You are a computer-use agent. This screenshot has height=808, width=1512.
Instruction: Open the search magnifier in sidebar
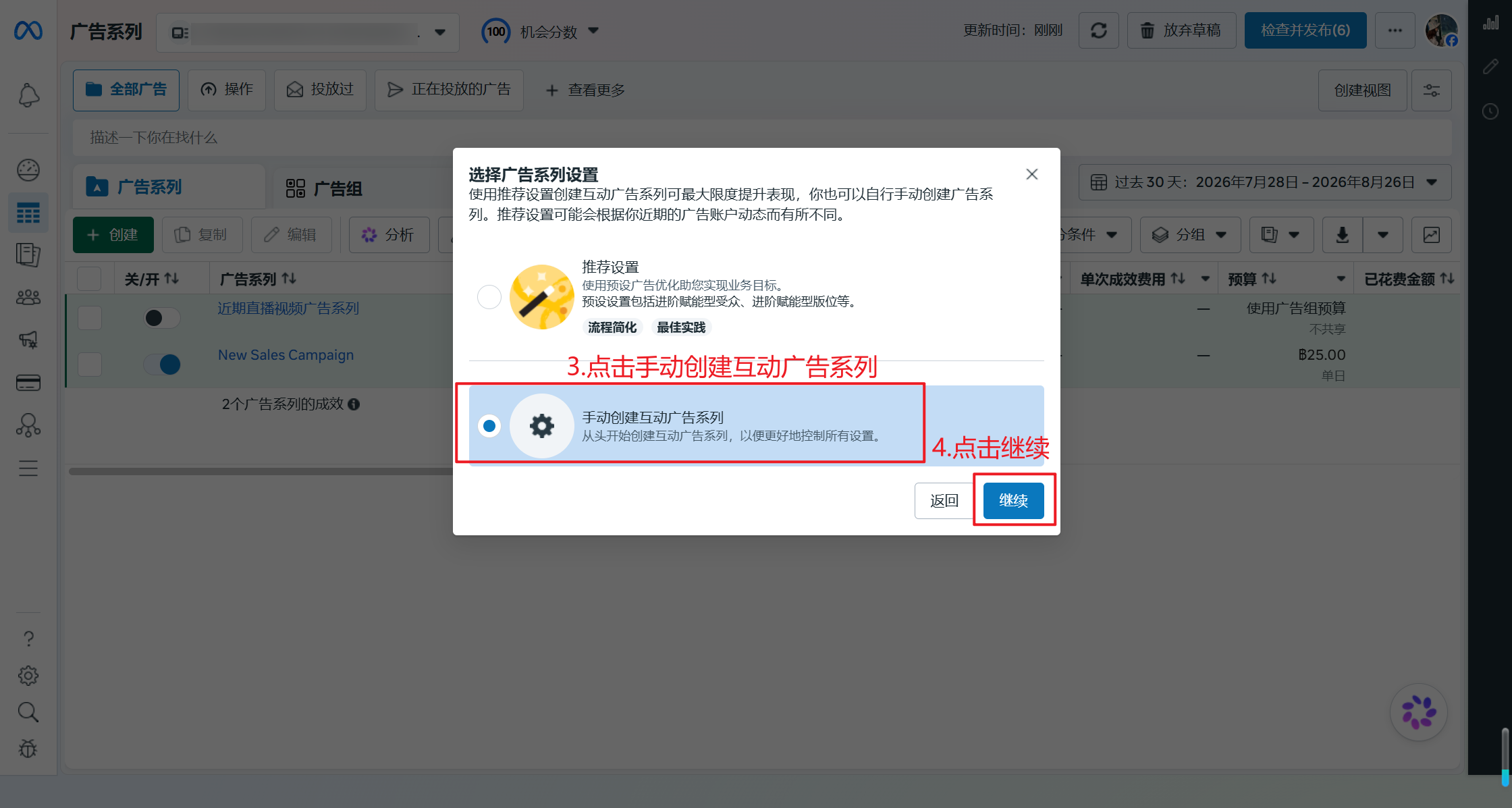(x=28, y=712)
